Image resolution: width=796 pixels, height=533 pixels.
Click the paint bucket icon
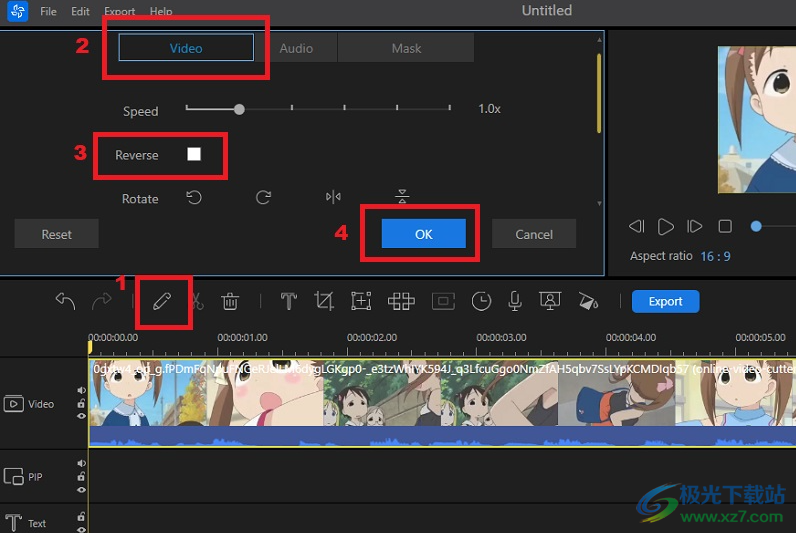click(588, 301)
